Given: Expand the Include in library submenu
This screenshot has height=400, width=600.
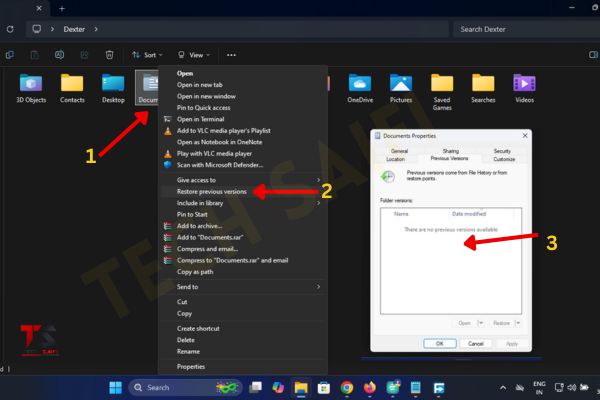Looking at the screenshot, I should click(x=318, y=203).
